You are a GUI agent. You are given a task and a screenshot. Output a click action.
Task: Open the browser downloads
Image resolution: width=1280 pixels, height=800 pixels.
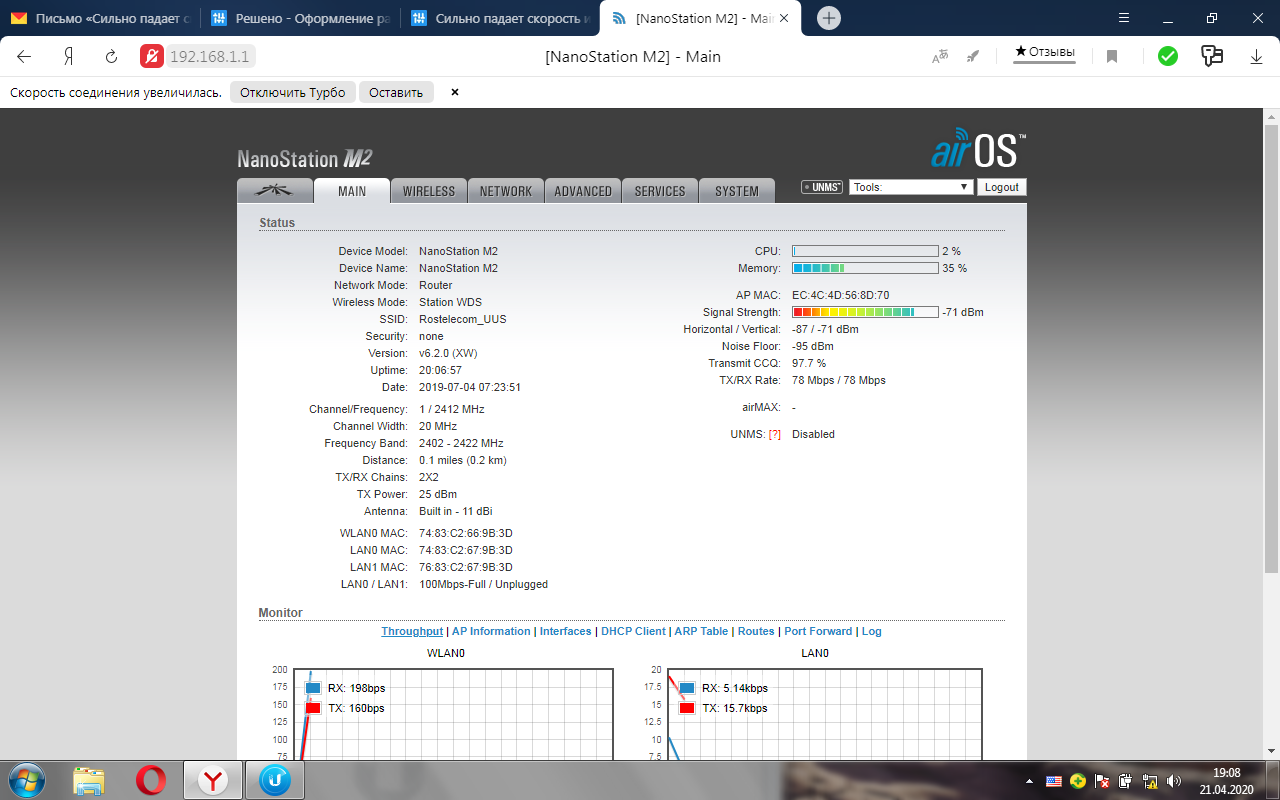(1257, 57)
